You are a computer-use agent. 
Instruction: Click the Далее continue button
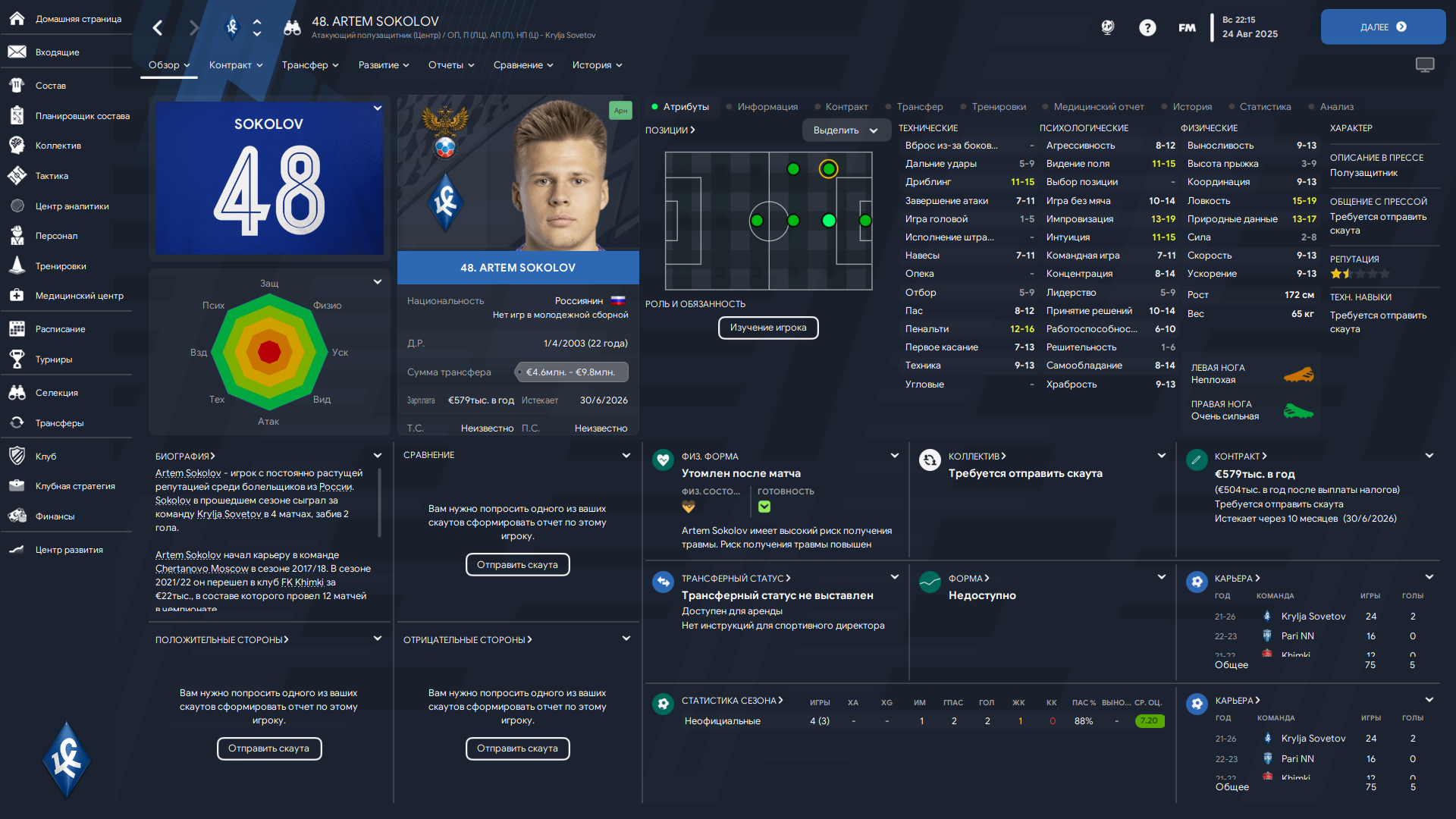tap(1383, 27)
